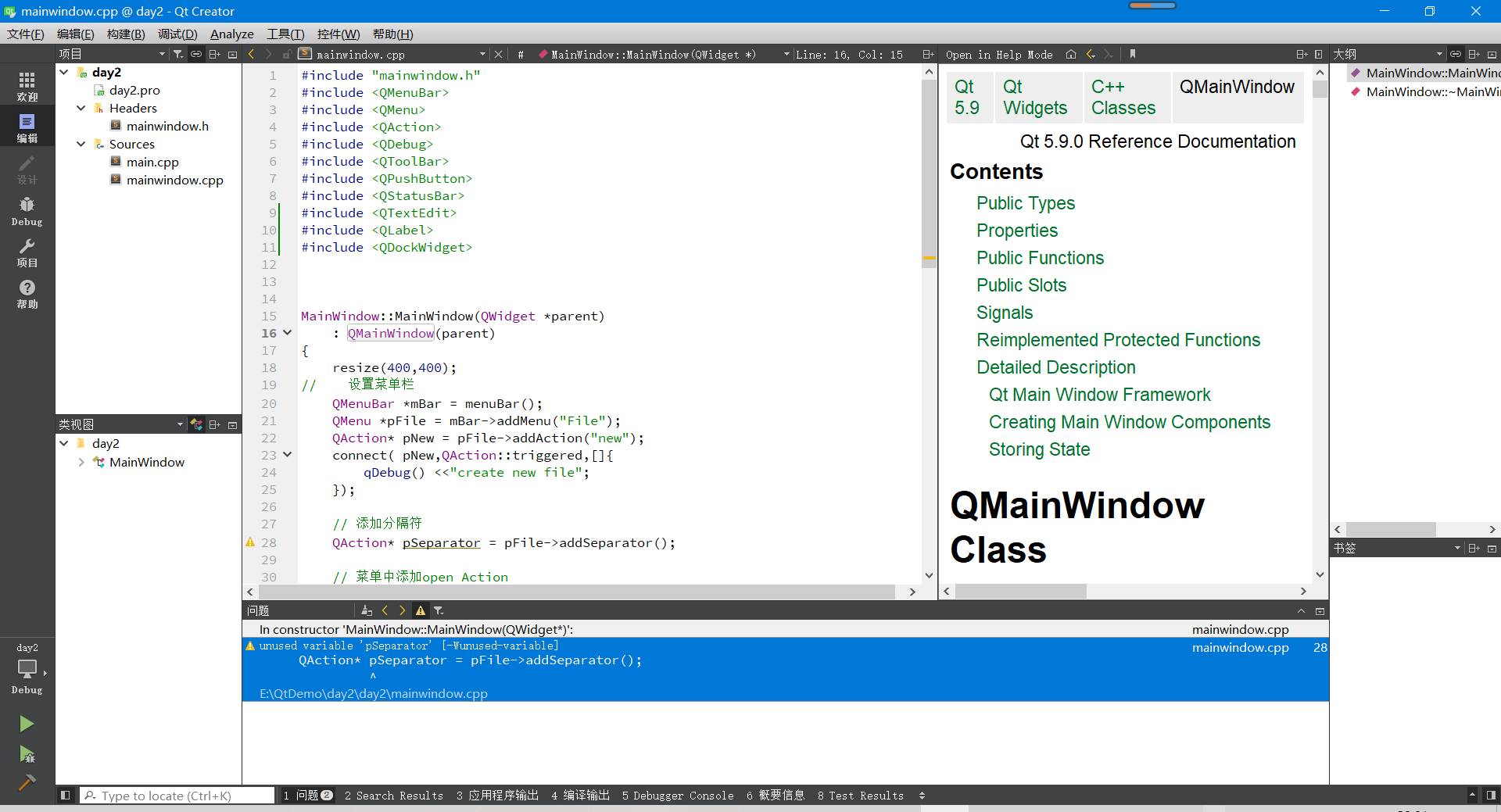
Task: Collapse the day2 project root node
Action: coord(64,72)
